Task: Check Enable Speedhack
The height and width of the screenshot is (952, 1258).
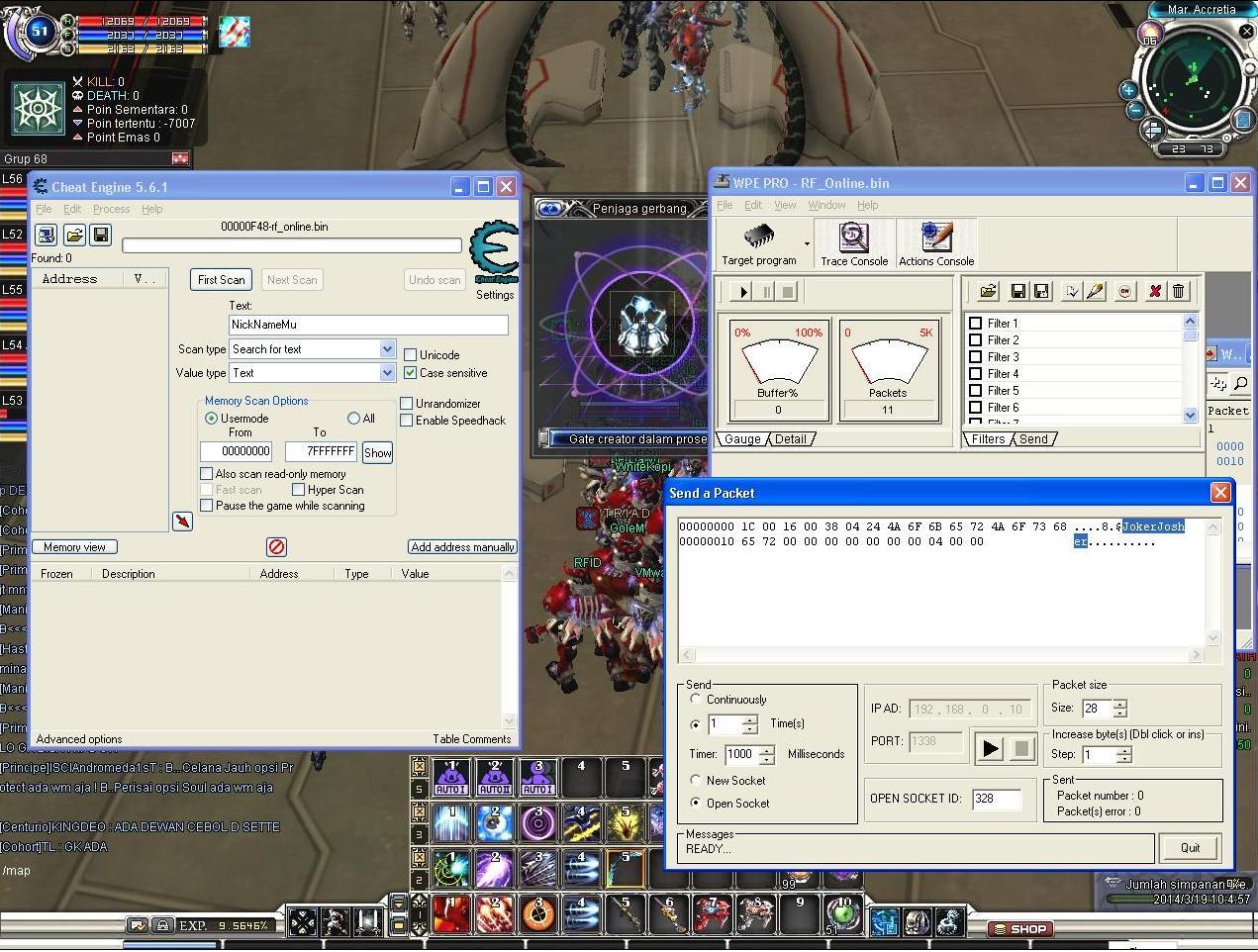Action: coord(406,421)
